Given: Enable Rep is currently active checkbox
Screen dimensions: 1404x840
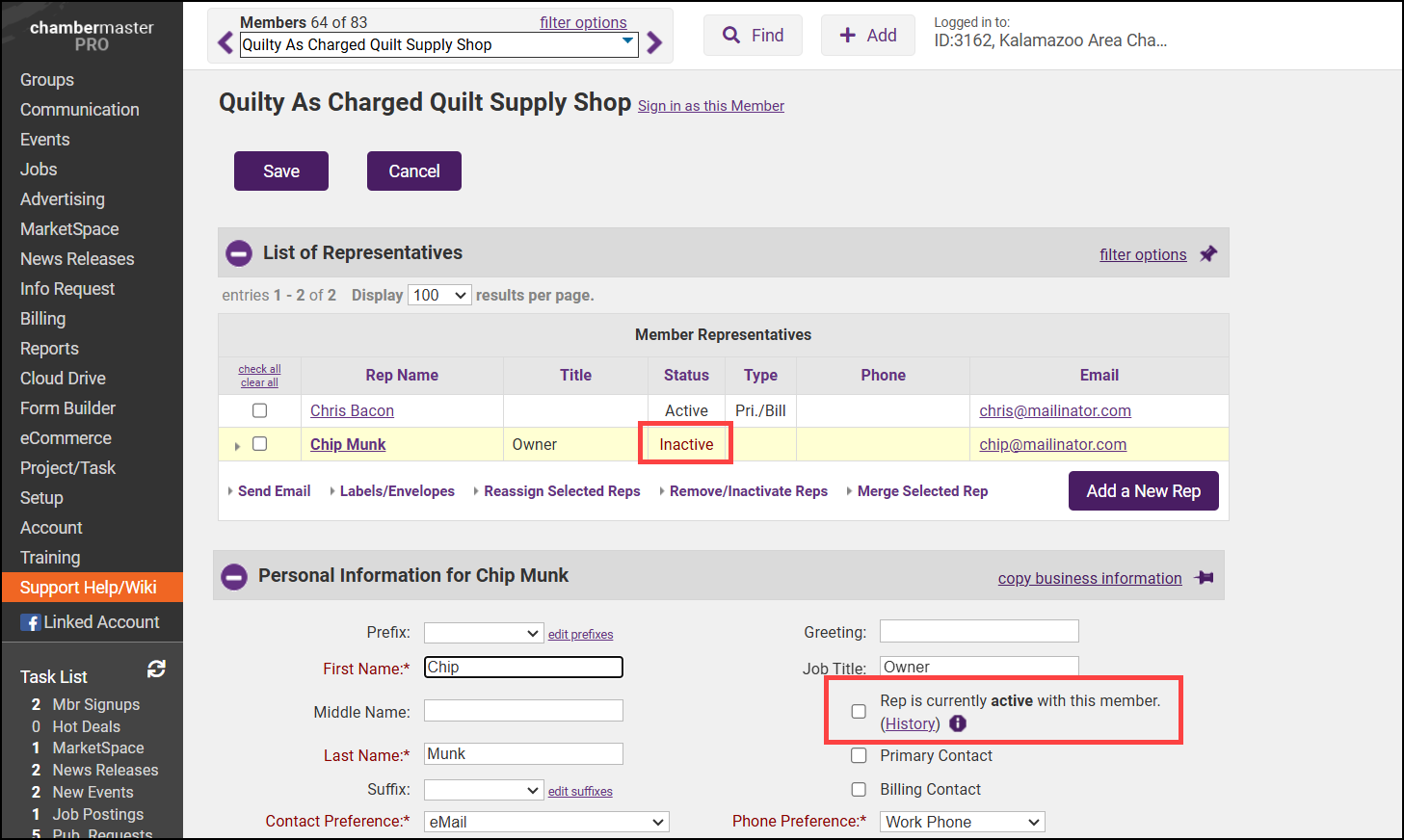Looking at the screenshot, I should (859, 711).
